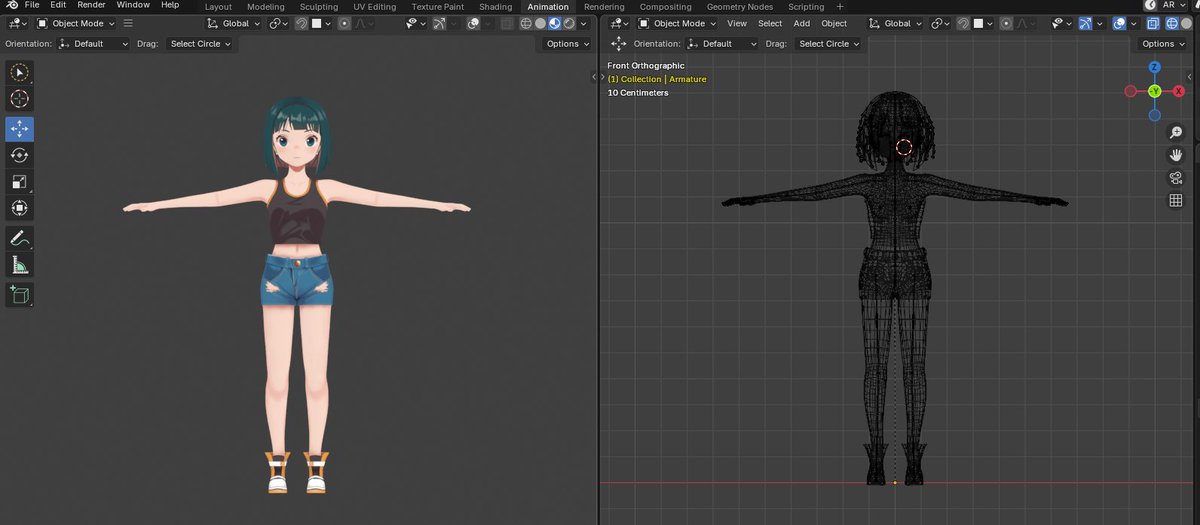
Task: Open shading options dropdown arrow in left viewport
Action: click(x=584, y=23)
